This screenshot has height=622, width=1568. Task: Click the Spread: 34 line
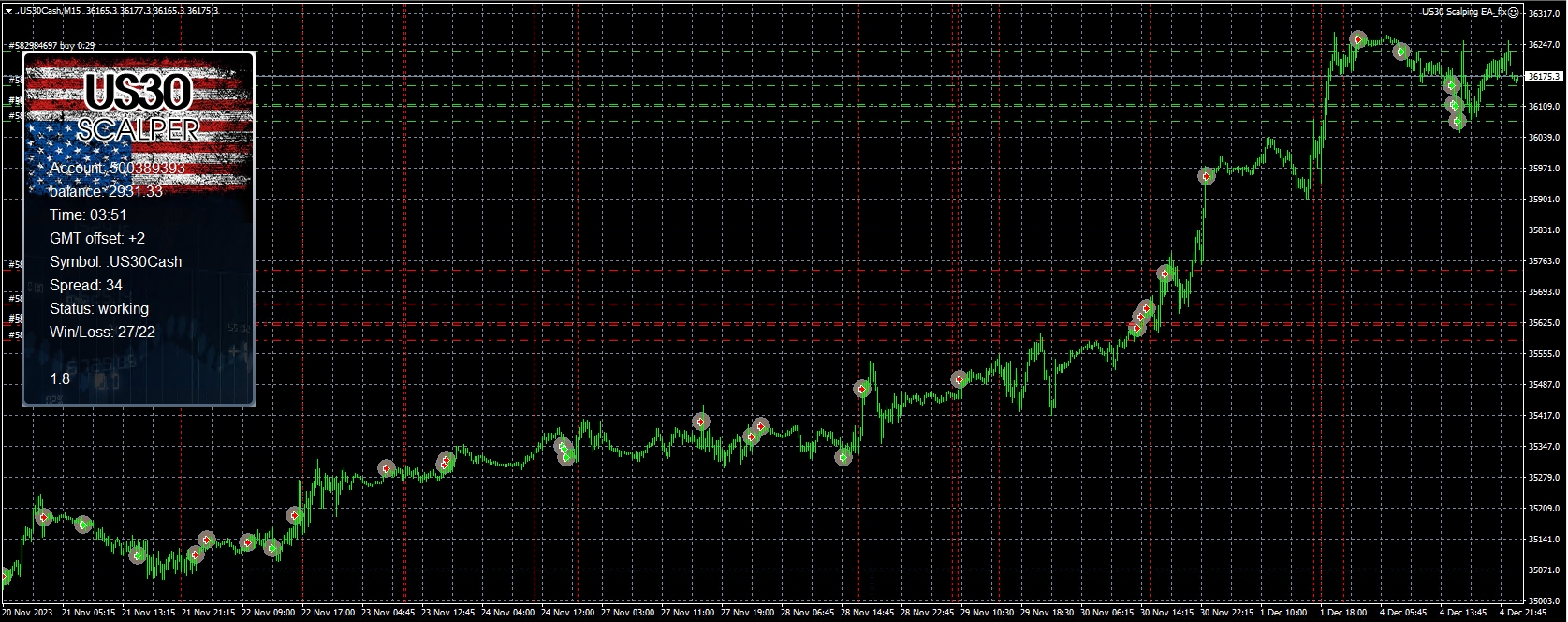point(86,285)
